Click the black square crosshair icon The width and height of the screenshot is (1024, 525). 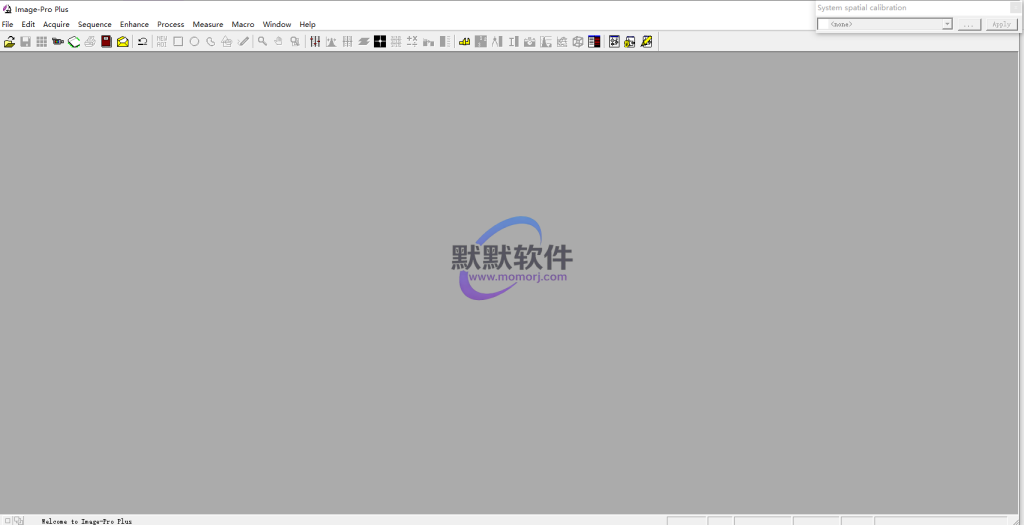coord(380,42)
